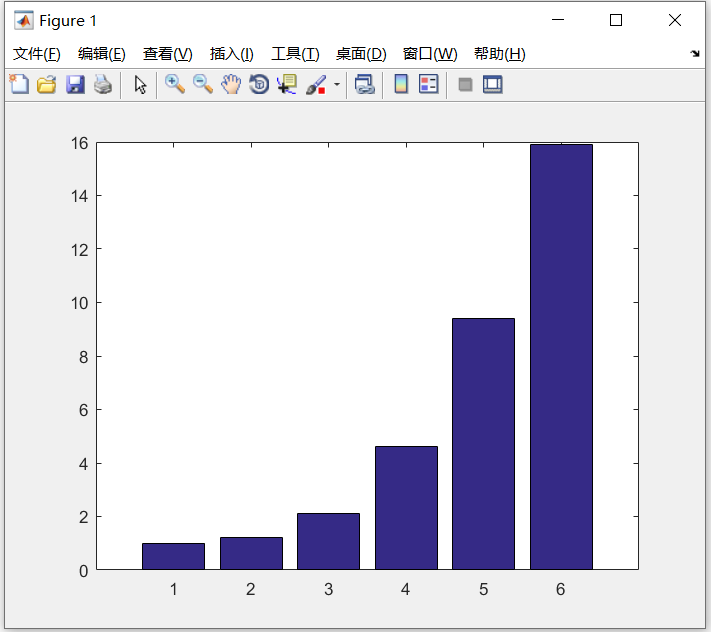Insert a colorbar from the toolbar
Viewport: 711px width, 632px height.
coord(401,84)
